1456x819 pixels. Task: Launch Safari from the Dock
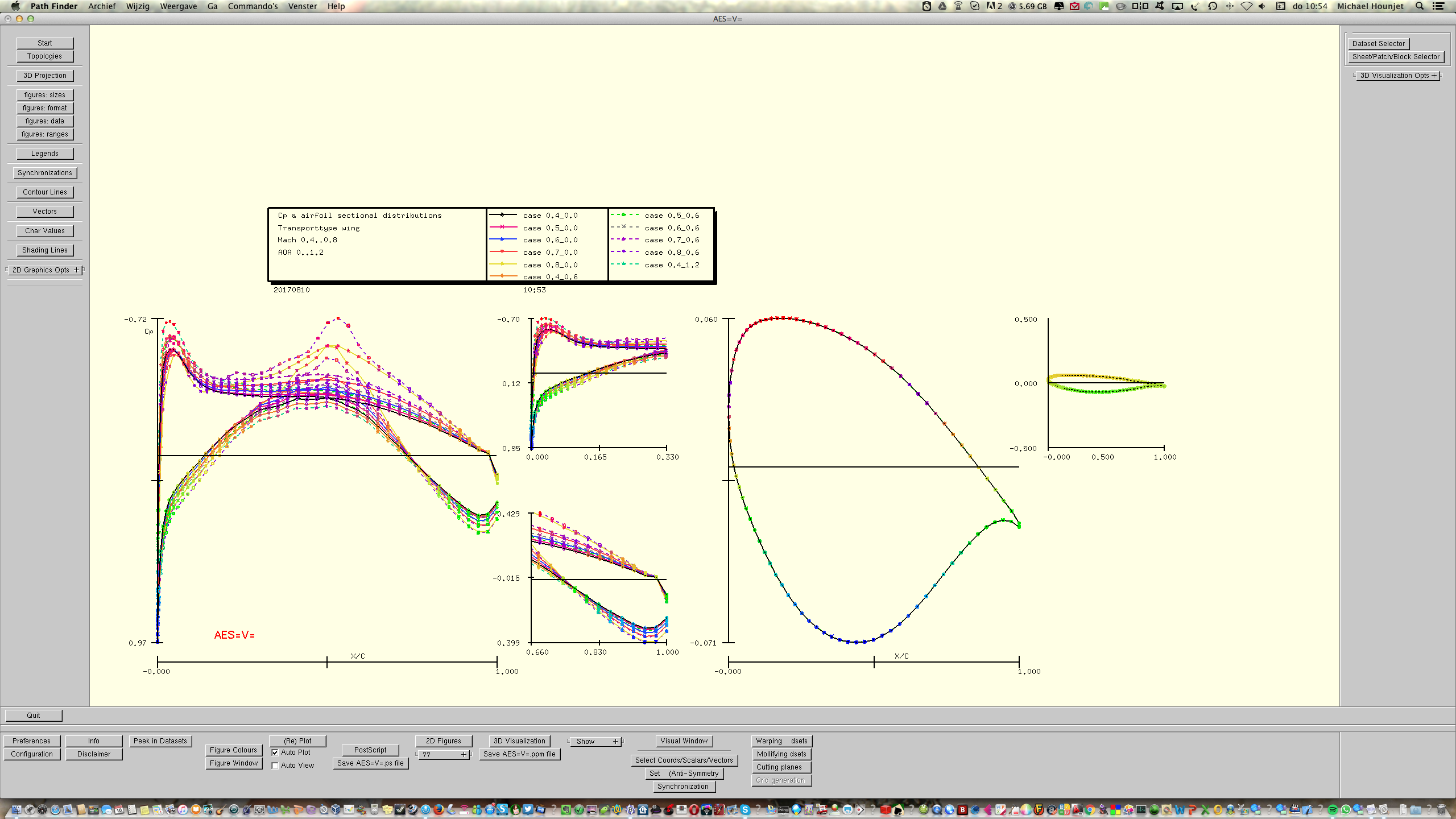(55, 809)
